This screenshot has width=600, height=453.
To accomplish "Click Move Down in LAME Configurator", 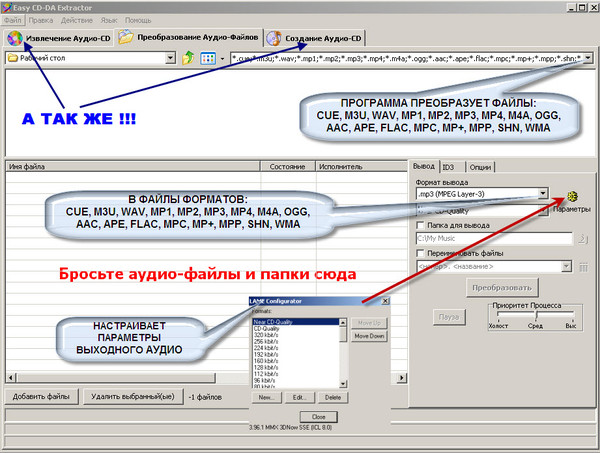I will click(369, 336).
